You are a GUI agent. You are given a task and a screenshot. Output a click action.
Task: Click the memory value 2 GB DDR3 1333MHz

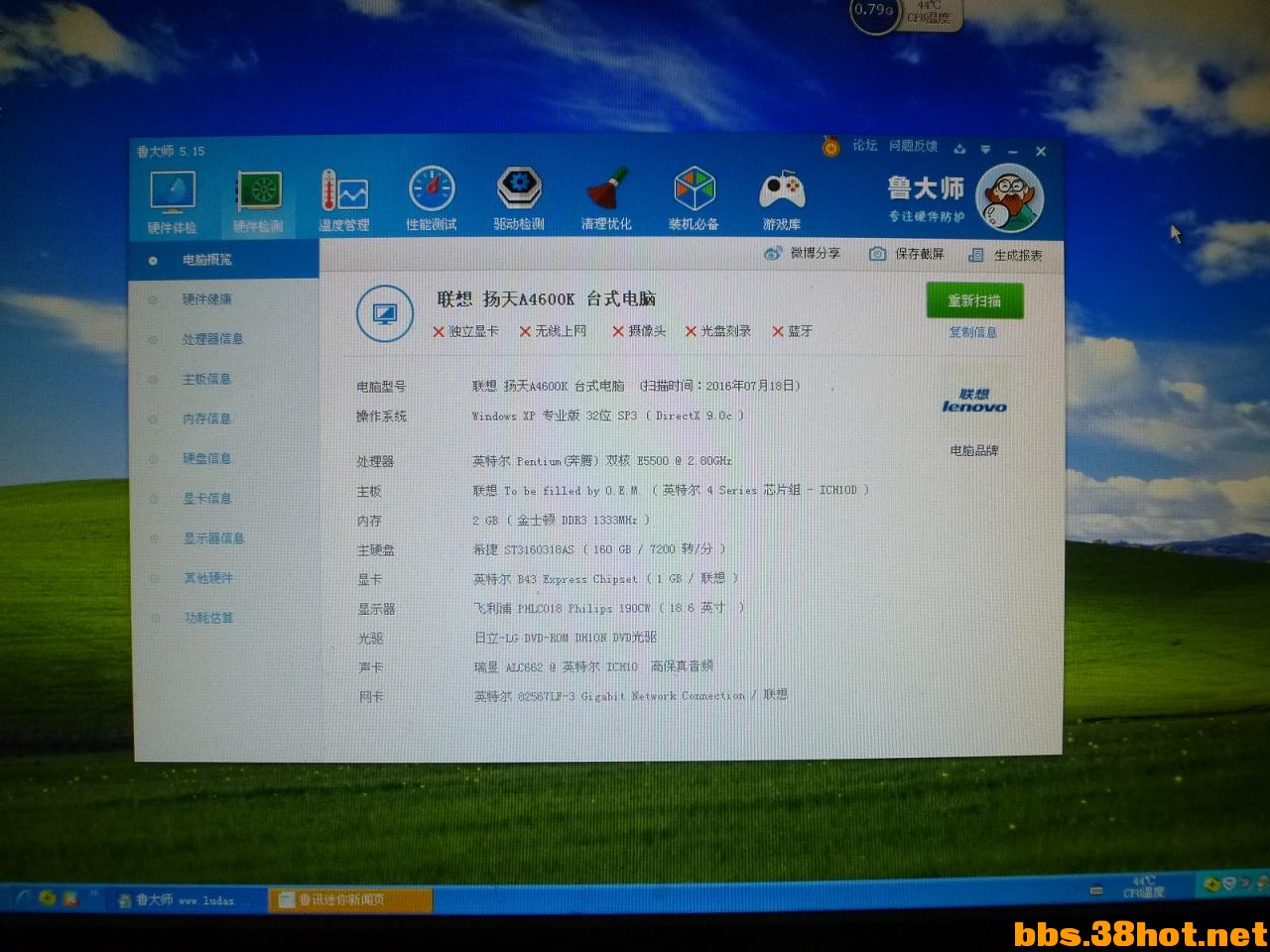click(561, 520)
